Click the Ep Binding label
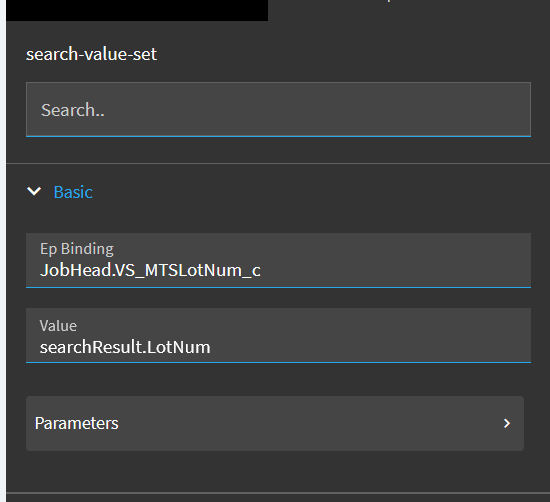This screenshot has width=550, height=502. (x=77, y=249)
